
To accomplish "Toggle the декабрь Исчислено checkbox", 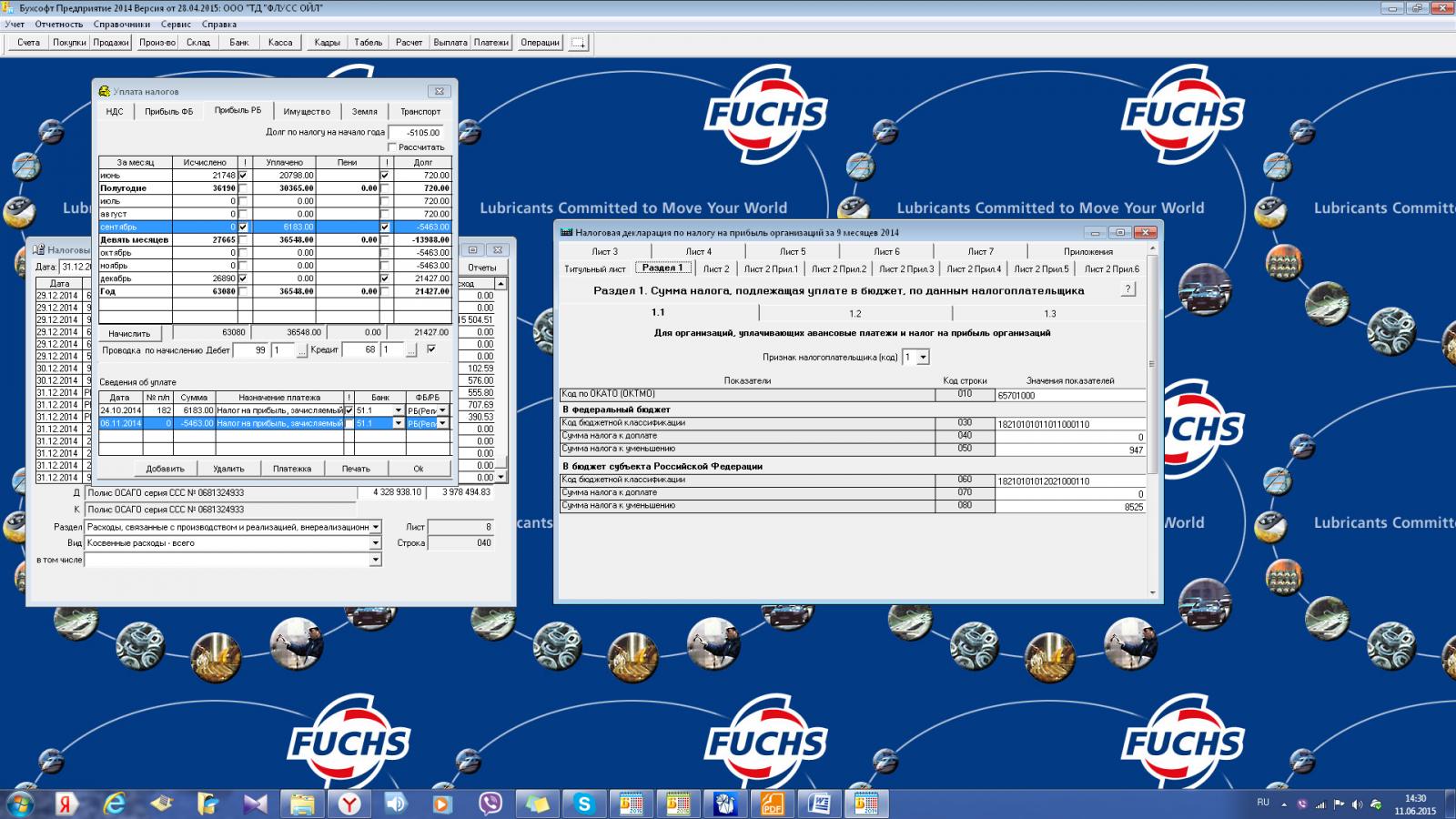I will [x=243, y=278].
